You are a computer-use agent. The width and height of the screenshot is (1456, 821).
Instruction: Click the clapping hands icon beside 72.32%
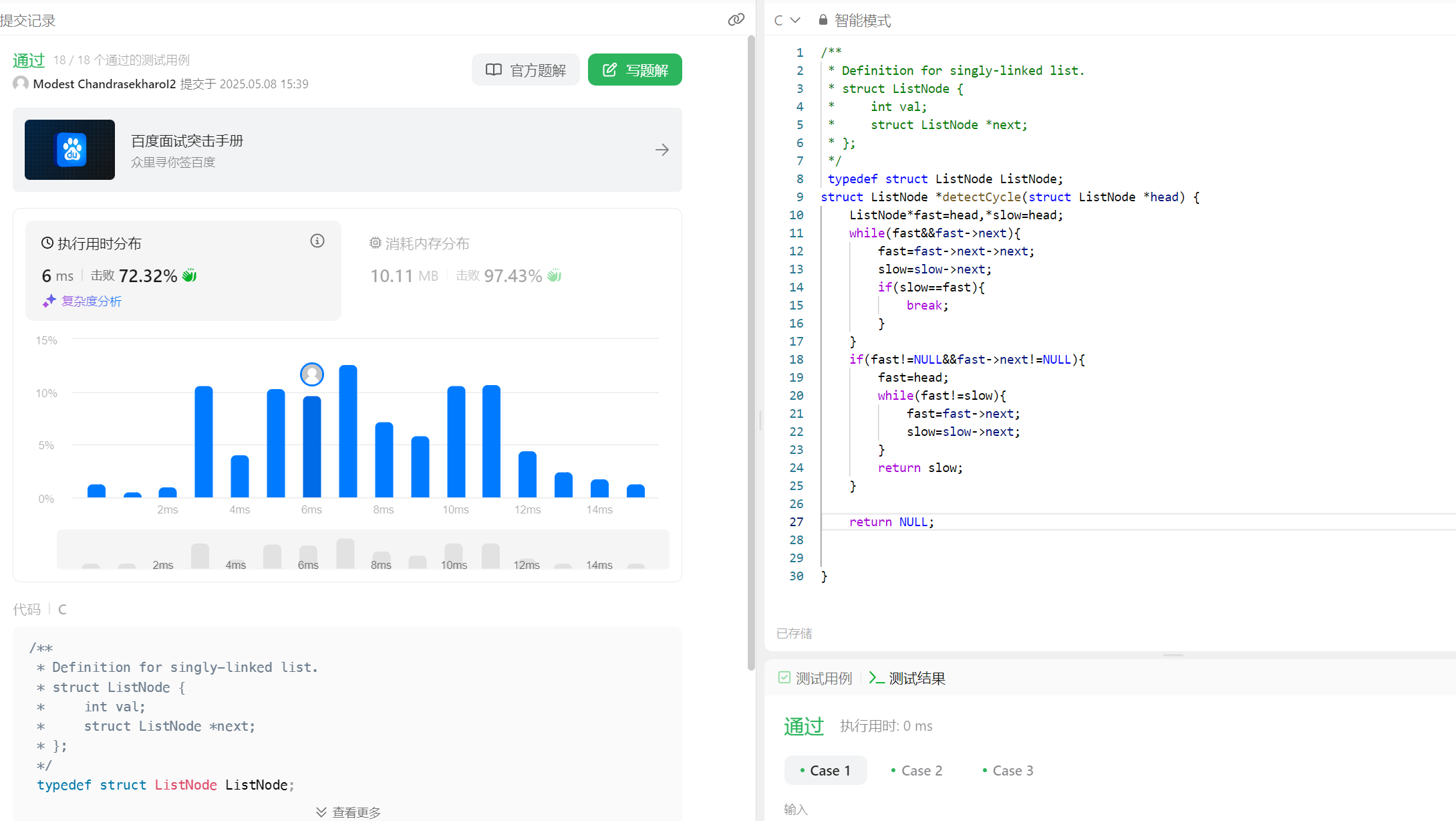[190, 275]
